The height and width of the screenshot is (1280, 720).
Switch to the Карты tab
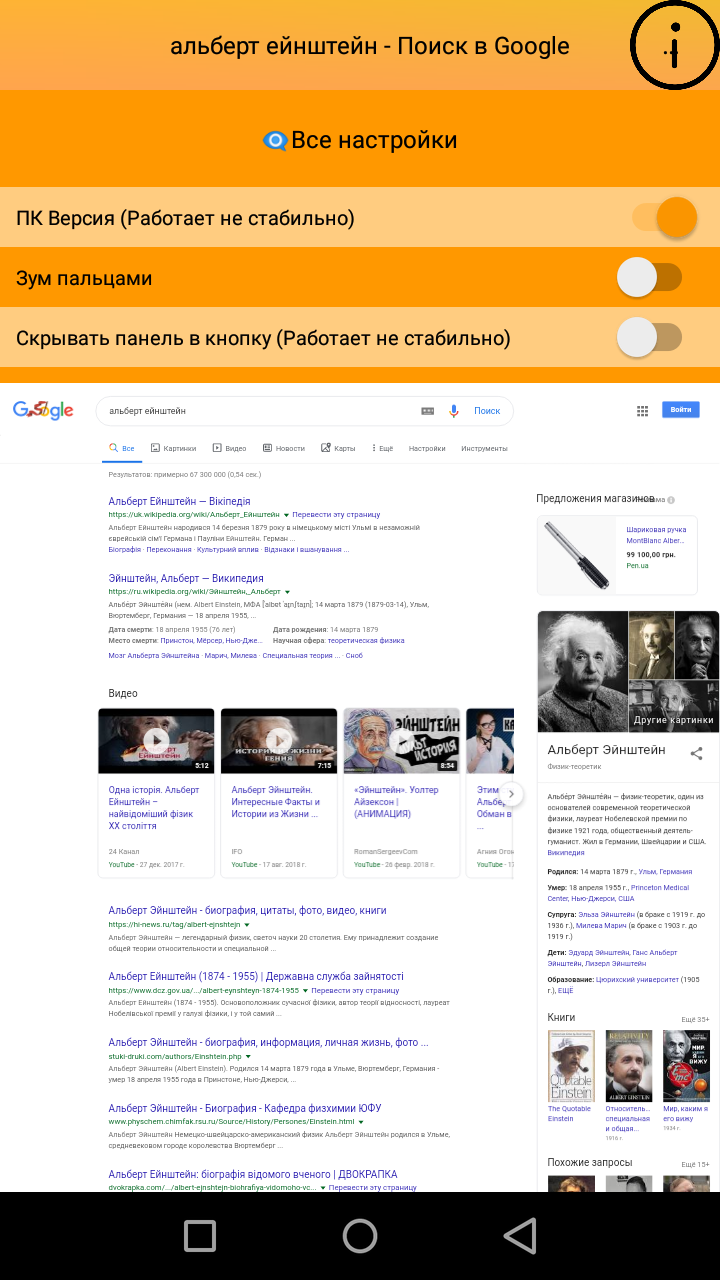339,449
